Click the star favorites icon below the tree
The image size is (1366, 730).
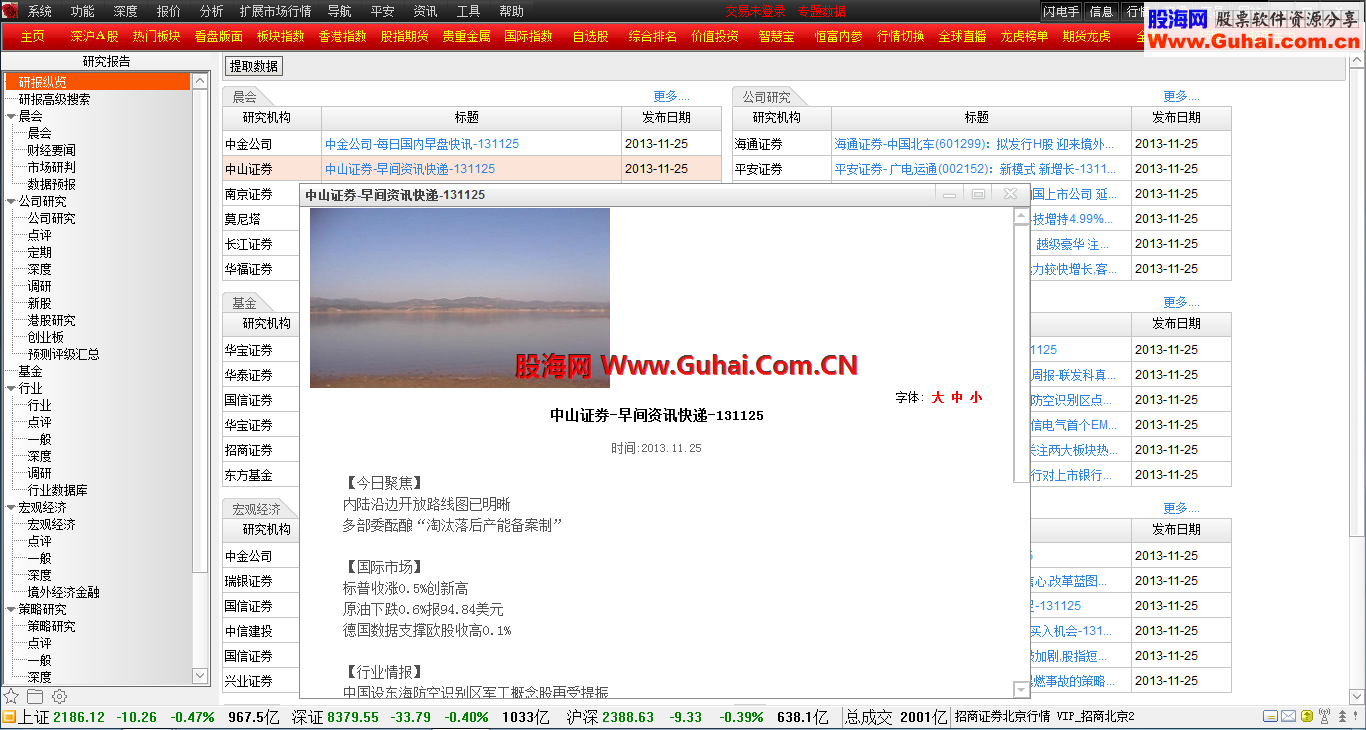tap(11, 696)
